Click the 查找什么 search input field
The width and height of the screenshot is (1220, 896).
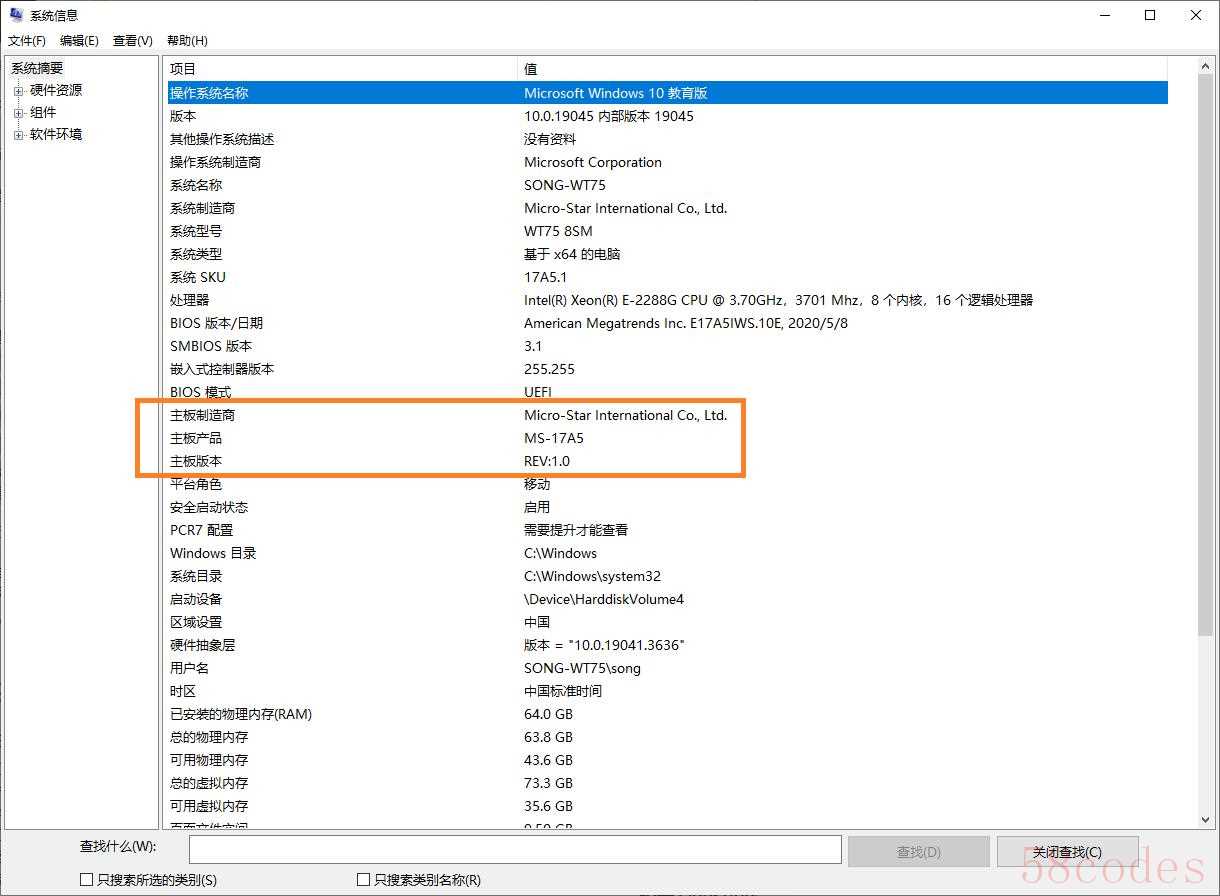(515, 849)
